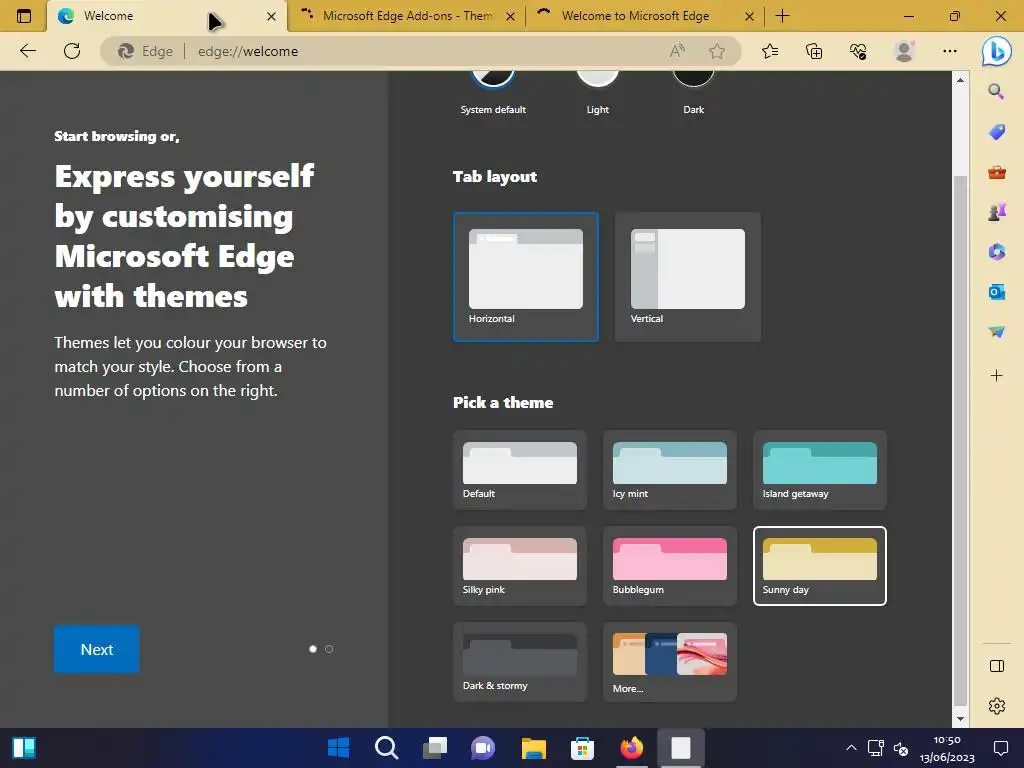Open sidebar Tools briefcase icon
1024x768 pixels.
click(x=996, y=172)
